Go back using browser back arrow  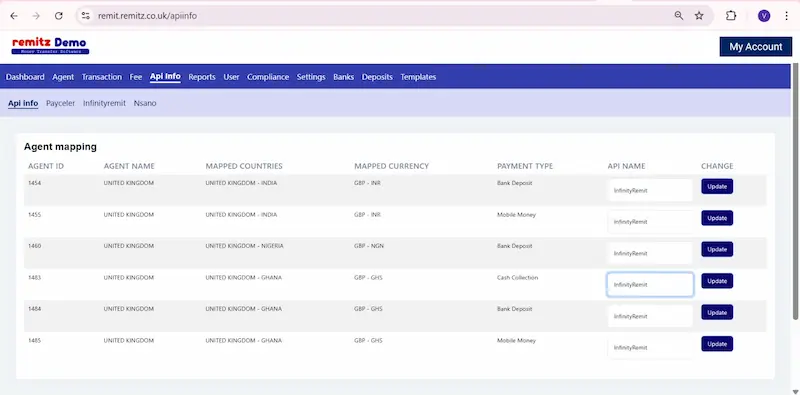[14, 16]
